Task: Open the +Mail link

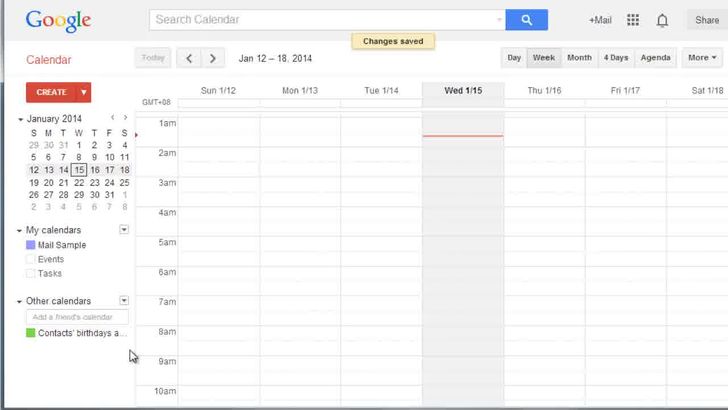Action: click(x=600, y=20)
